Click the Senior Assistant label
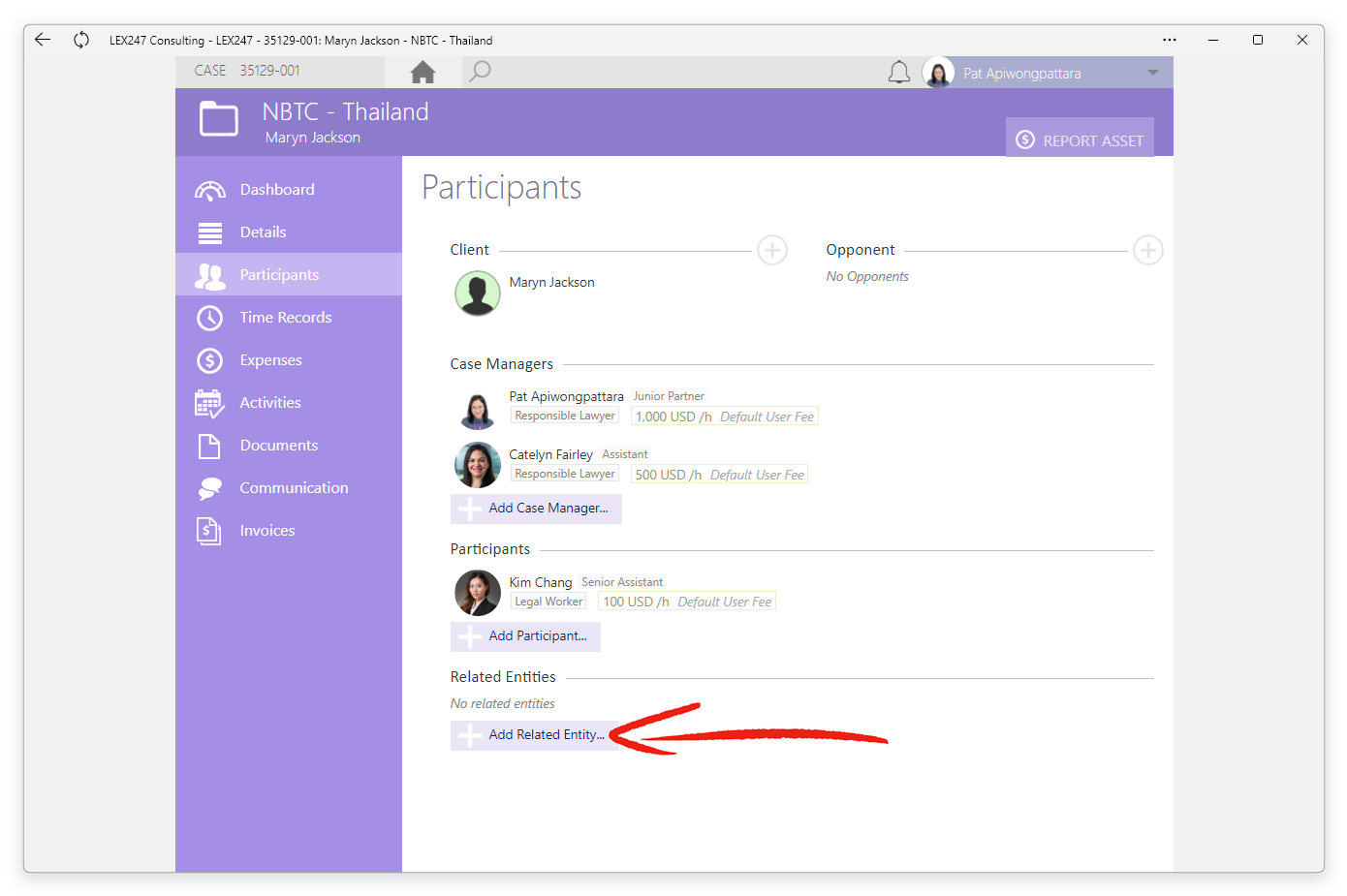 pyautogui.click(x=622, y=582)
